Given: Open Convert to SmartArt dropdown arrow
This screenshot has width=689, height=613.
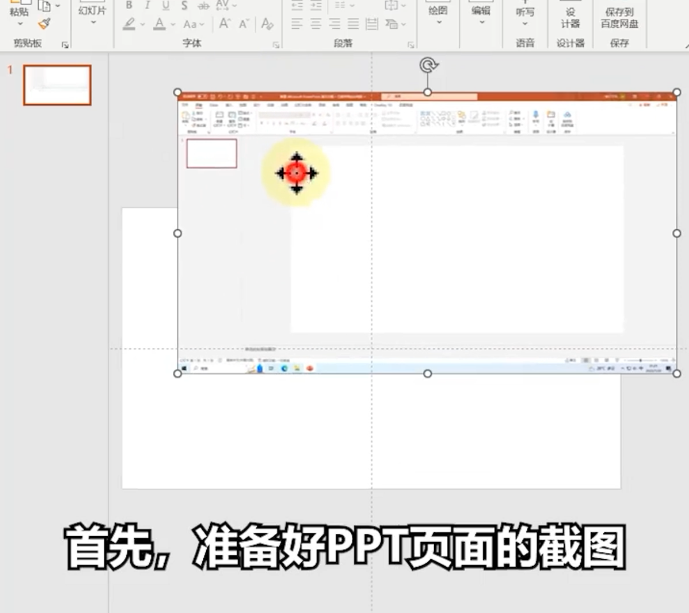Looking at the screenshot, I should click(x=403, y=25).
